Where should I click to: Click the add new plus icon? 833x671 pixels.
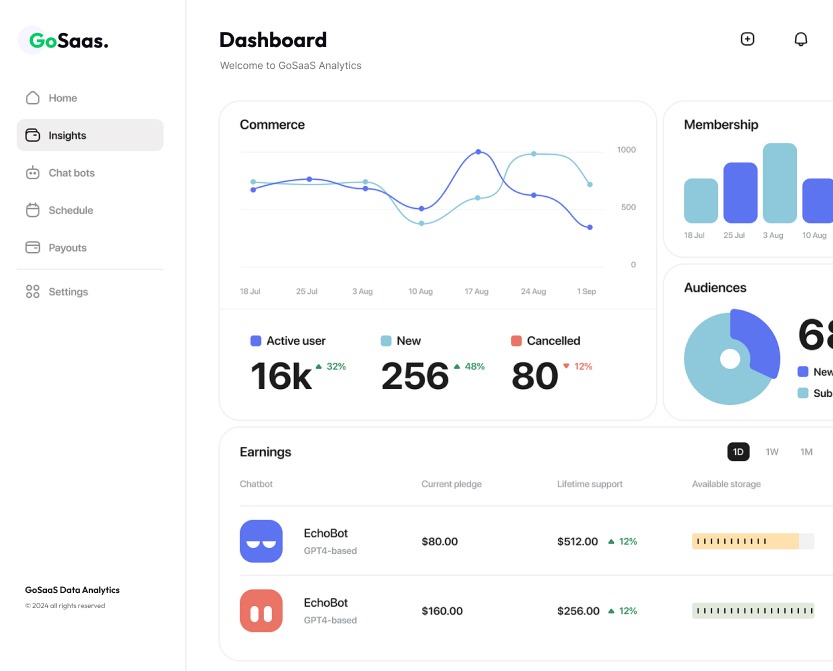(747, 39)
